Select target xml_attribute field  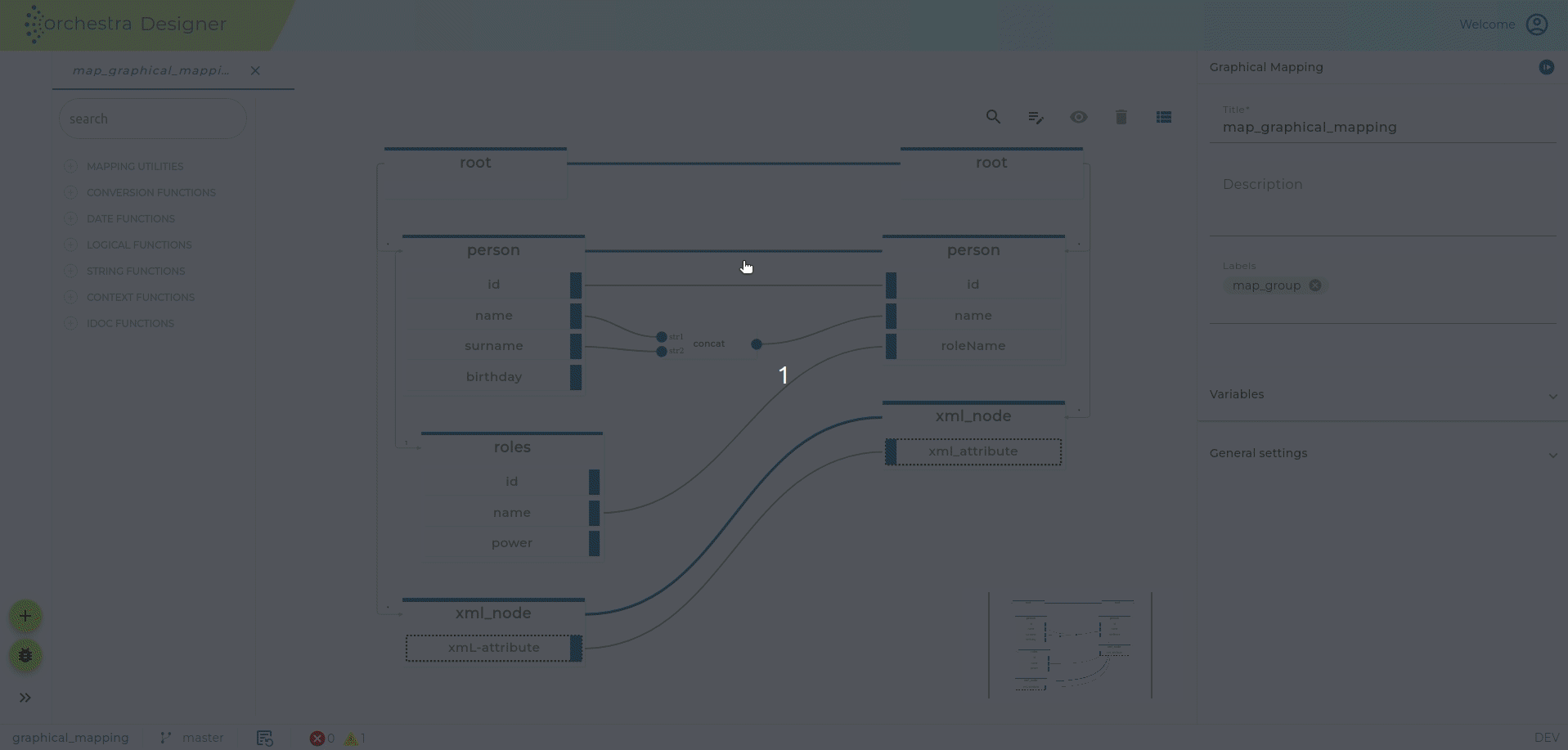(x=973, y=451)
